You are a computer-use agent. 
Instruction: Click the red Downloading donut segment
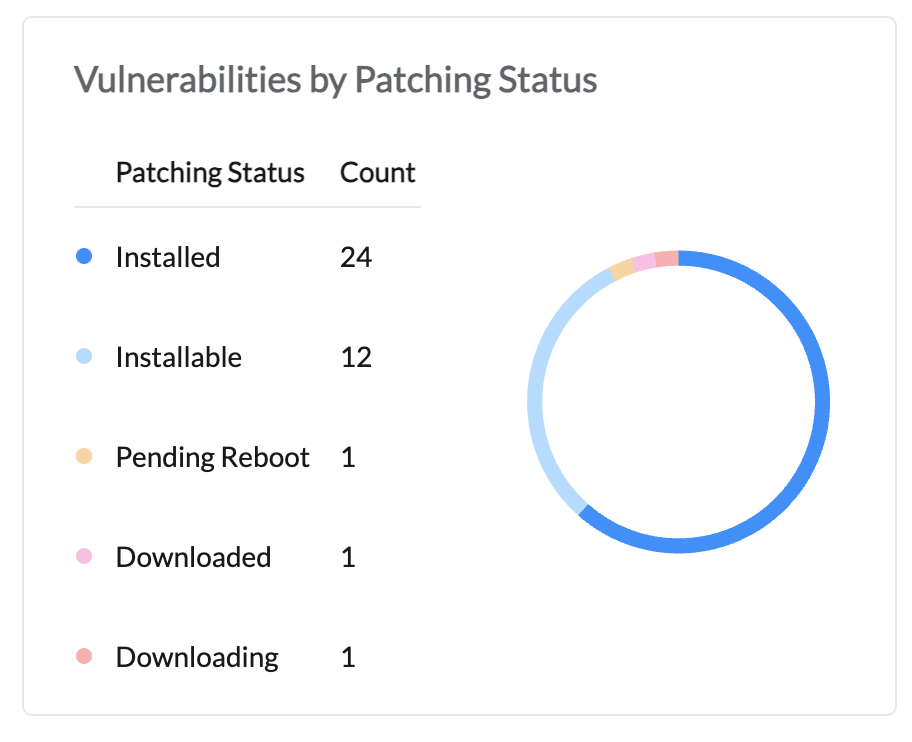click(x=667, y=259)
